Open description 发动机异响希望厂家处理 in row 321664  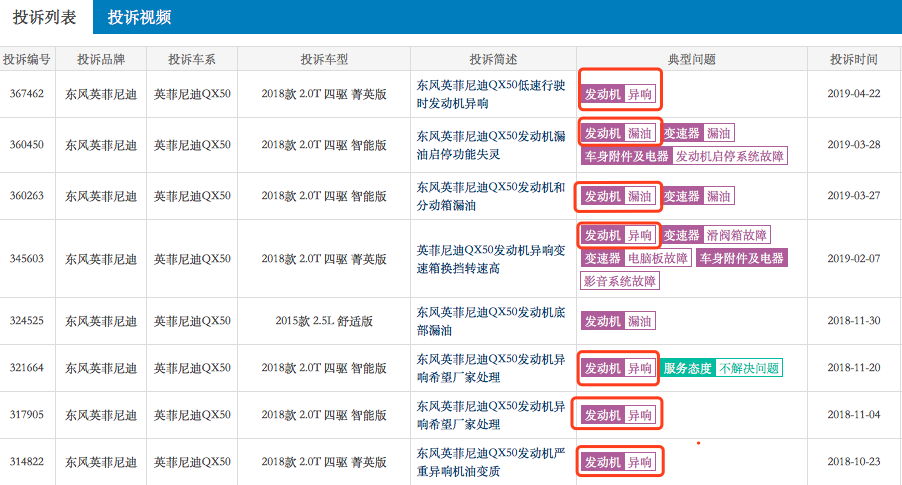[491, 368]
